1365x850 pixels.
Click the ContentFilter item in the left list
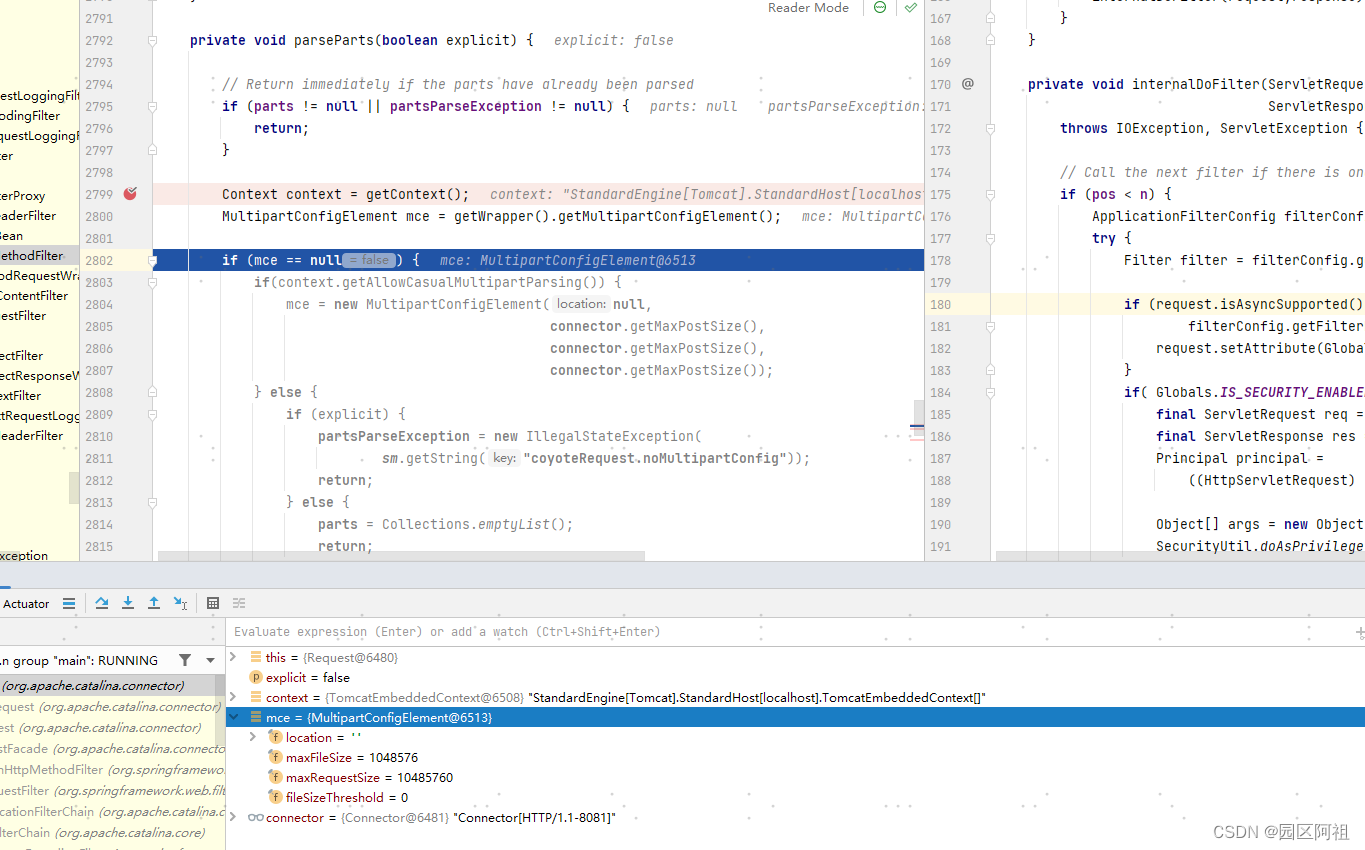point(34,295)
